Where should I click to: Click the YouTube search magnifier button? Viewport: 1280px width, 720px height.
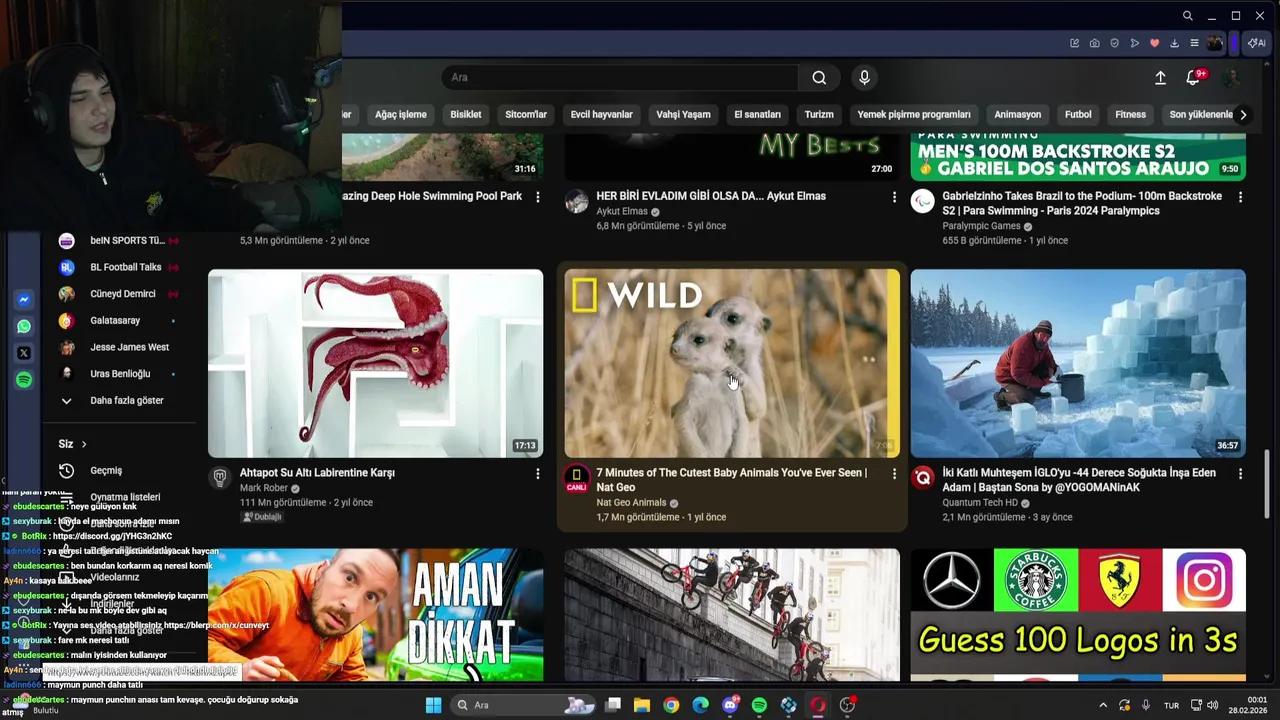[x=819, y=78]
